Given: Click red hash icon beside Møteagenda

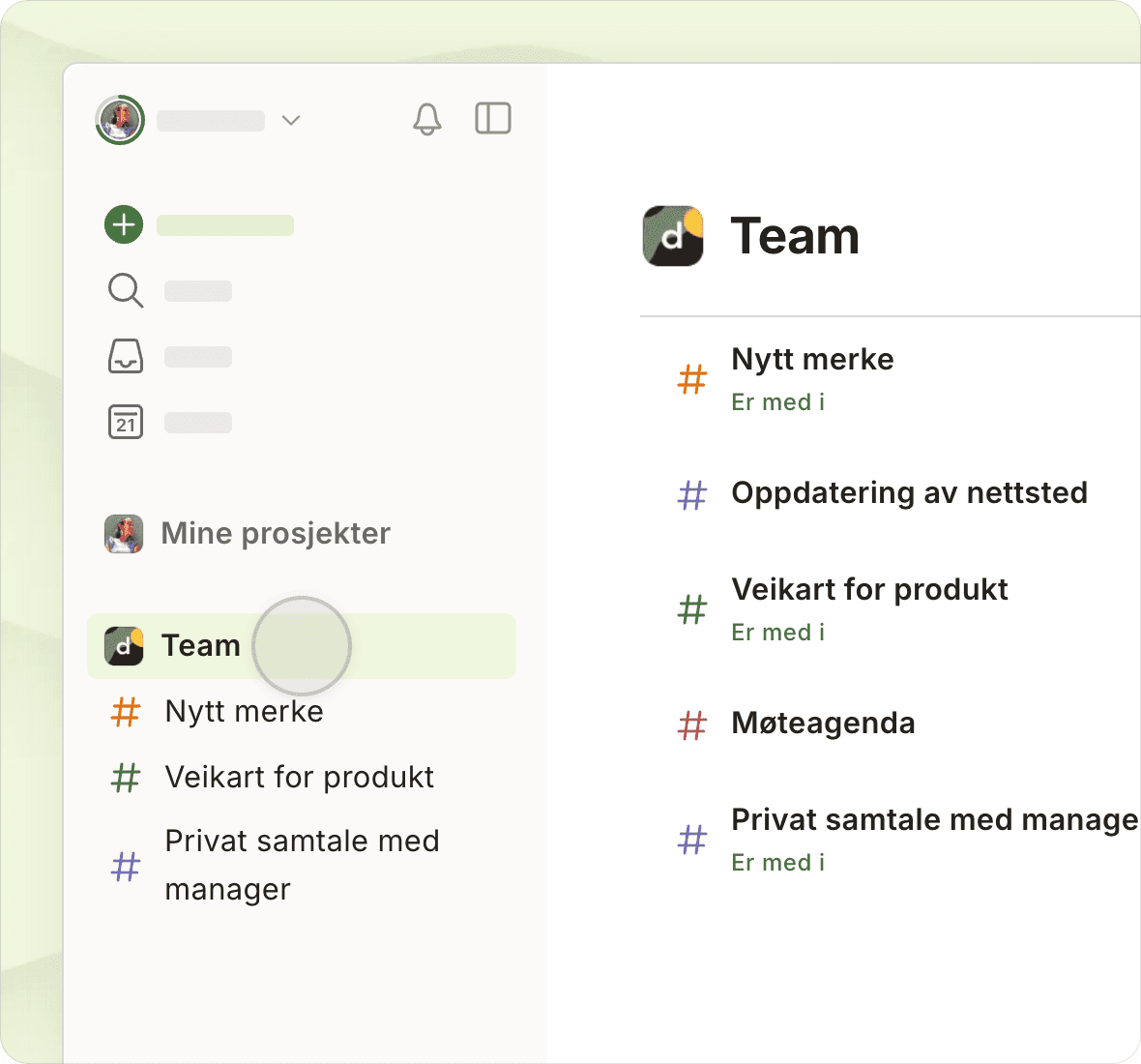Looking at the screenshot, I should [692, 724].
